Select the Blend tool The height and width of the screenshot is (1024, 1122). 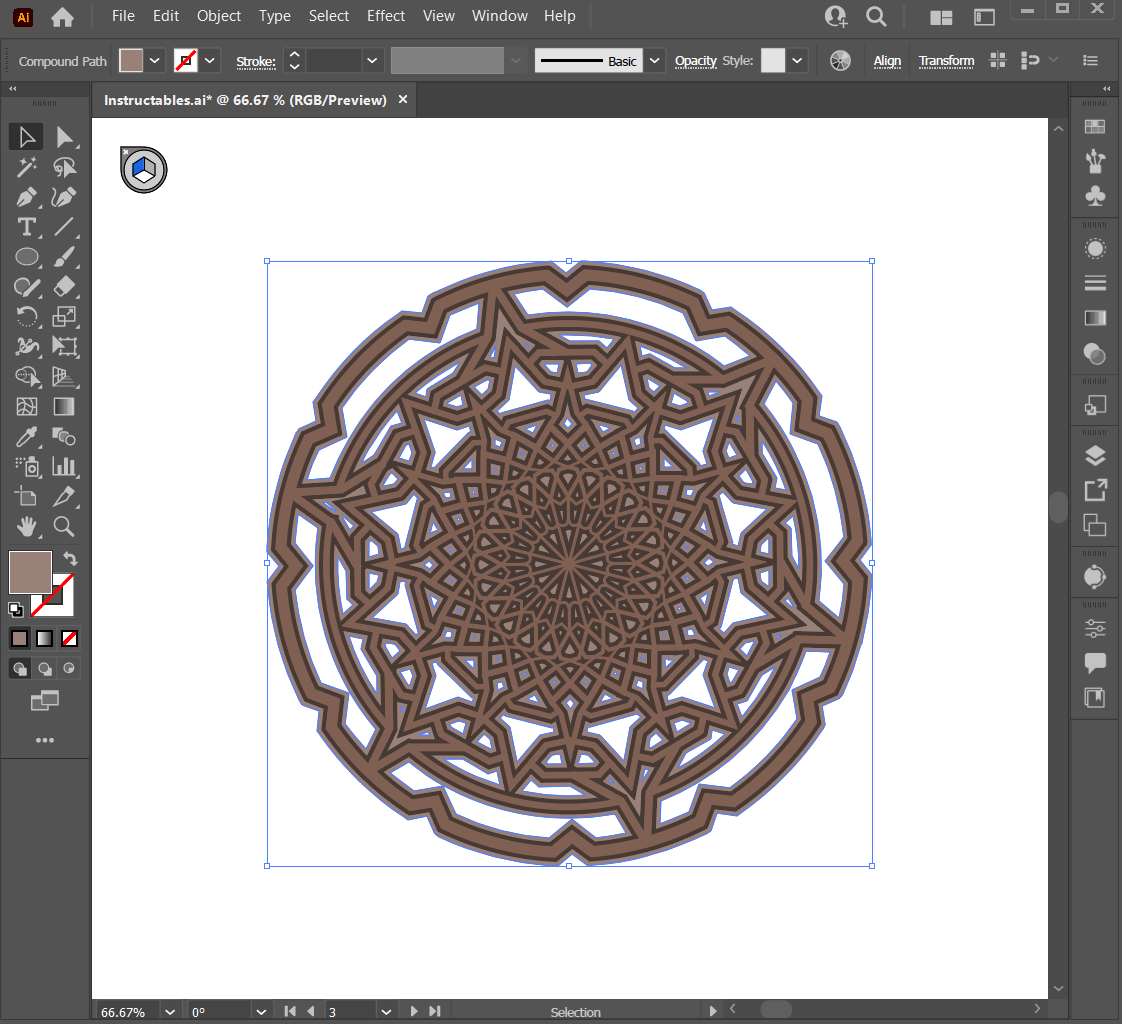click(64, 437)
